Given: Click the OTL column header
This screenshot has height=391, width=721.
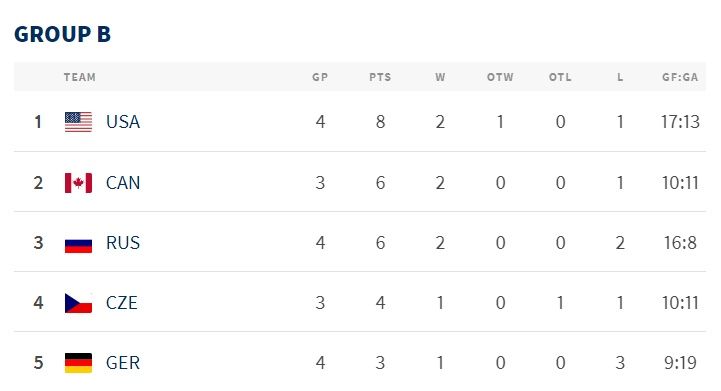Looking at the screenshot, I should click(x=560, y=77).
